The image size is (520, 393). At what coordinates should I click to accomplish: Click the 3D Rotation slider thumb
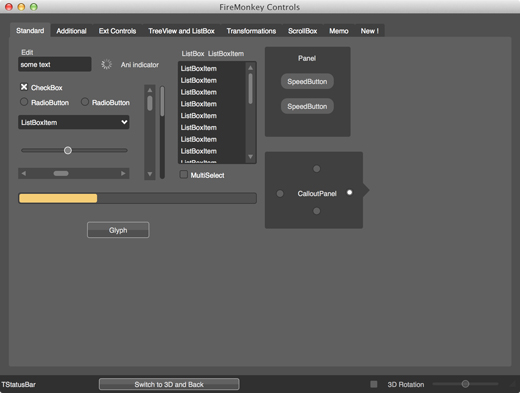click(x=465, y=384)
